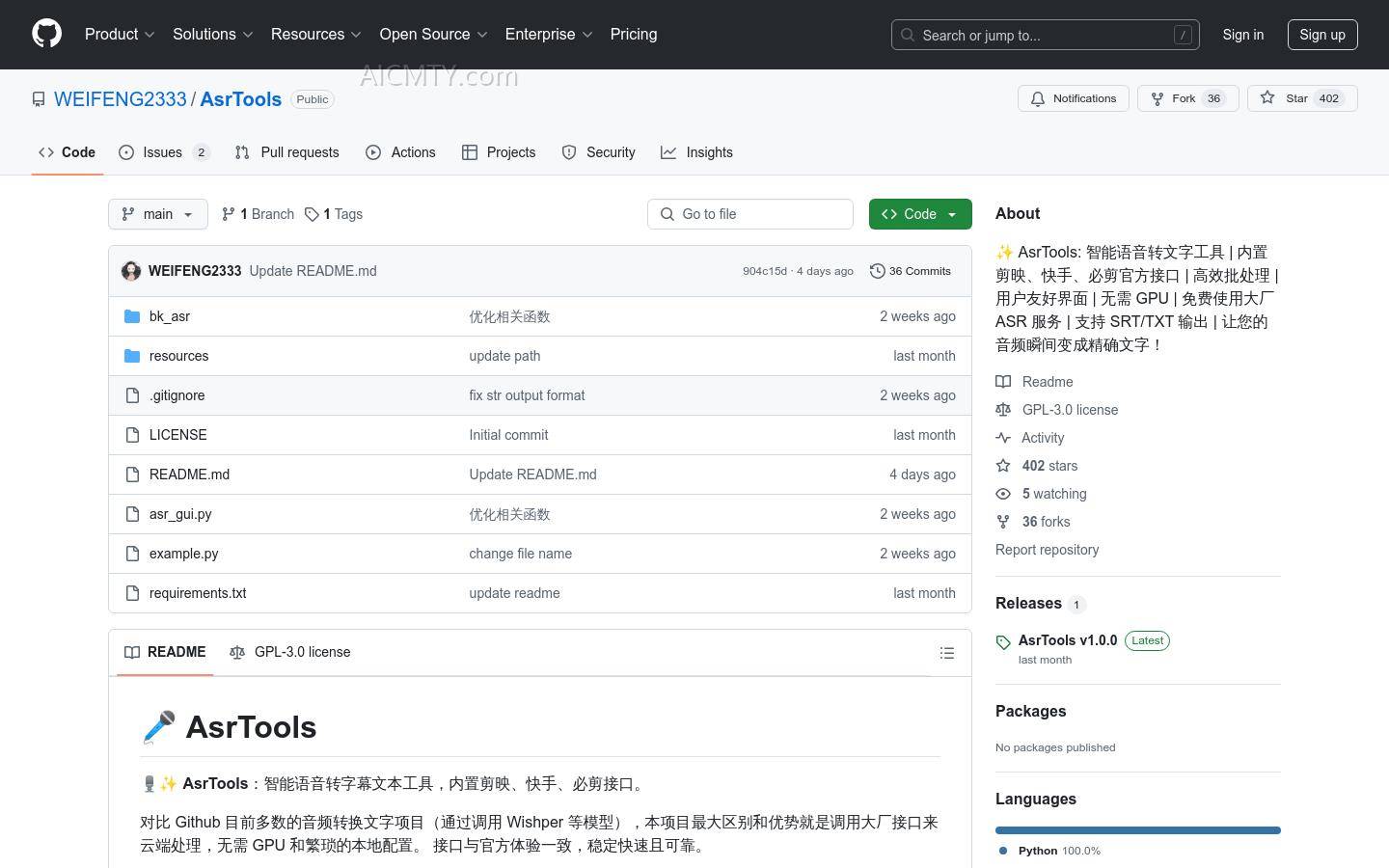Click the Python language bar
The width and height of the screenshot is (1389, 868).
tap(1137, 829)
